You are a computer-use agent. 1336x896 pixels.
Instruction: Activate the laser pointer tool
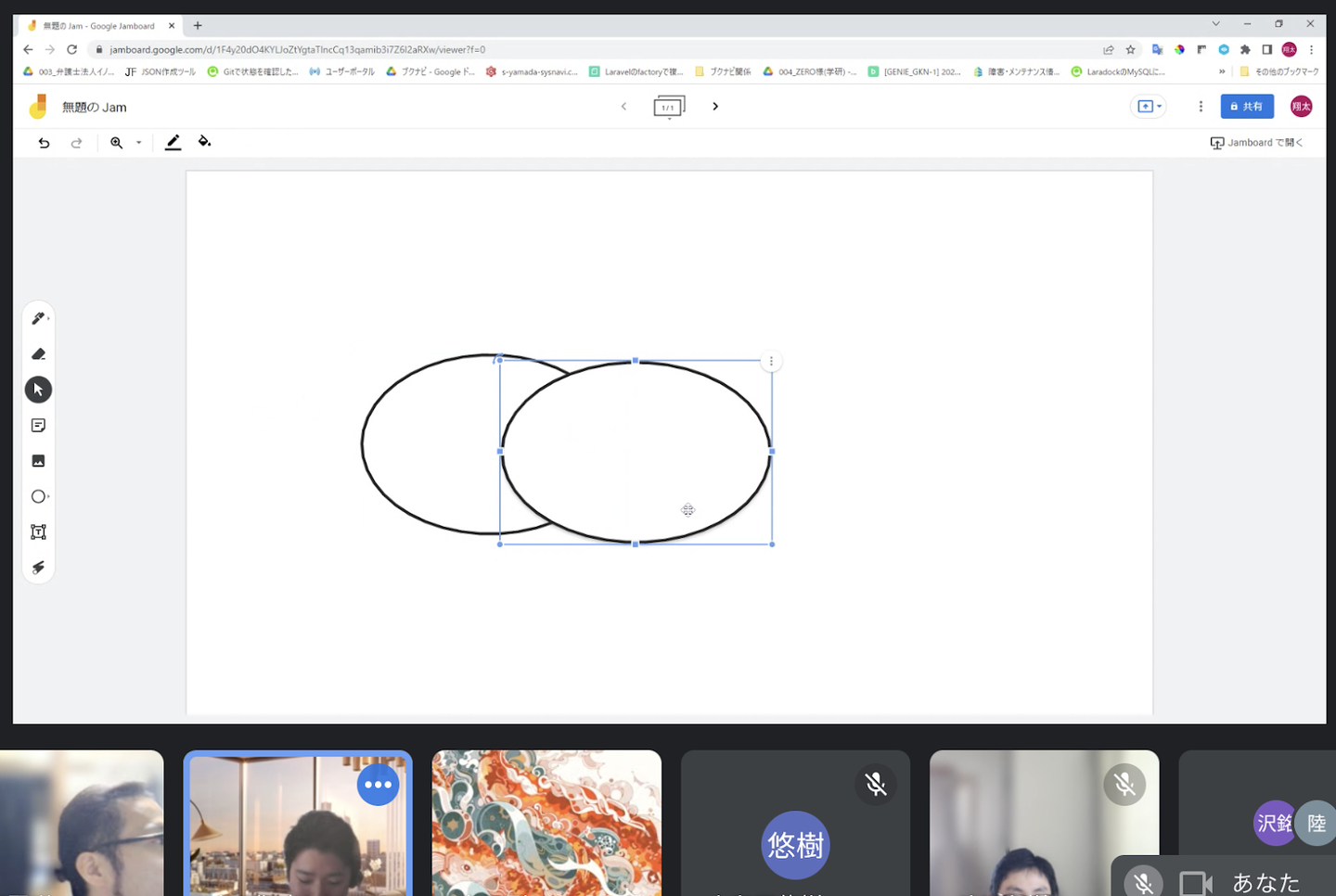[38, 568]
